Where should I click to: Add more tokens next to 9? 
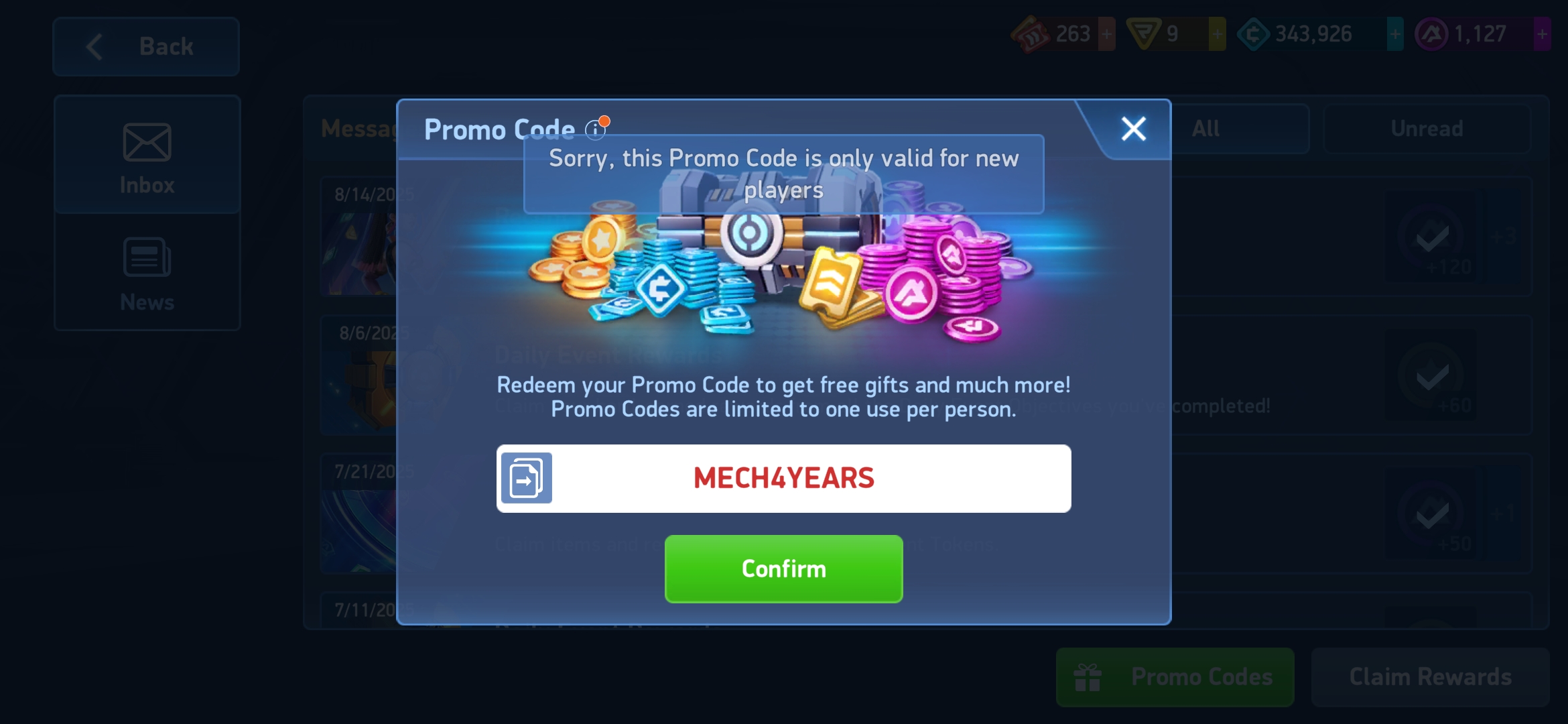(1217, 34)
